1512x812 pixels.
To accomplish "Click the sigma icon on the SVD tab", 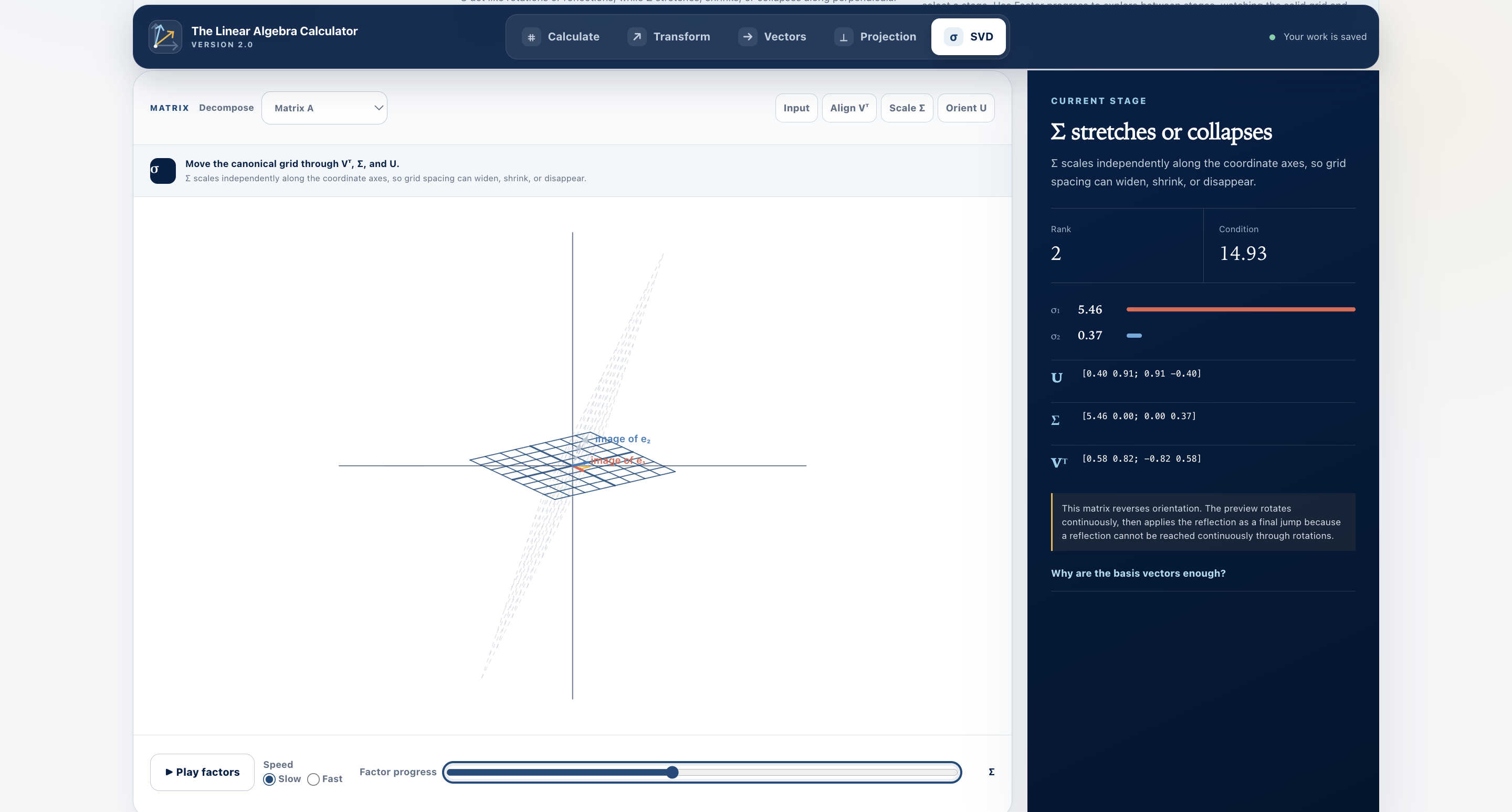I will click(953, 37).
